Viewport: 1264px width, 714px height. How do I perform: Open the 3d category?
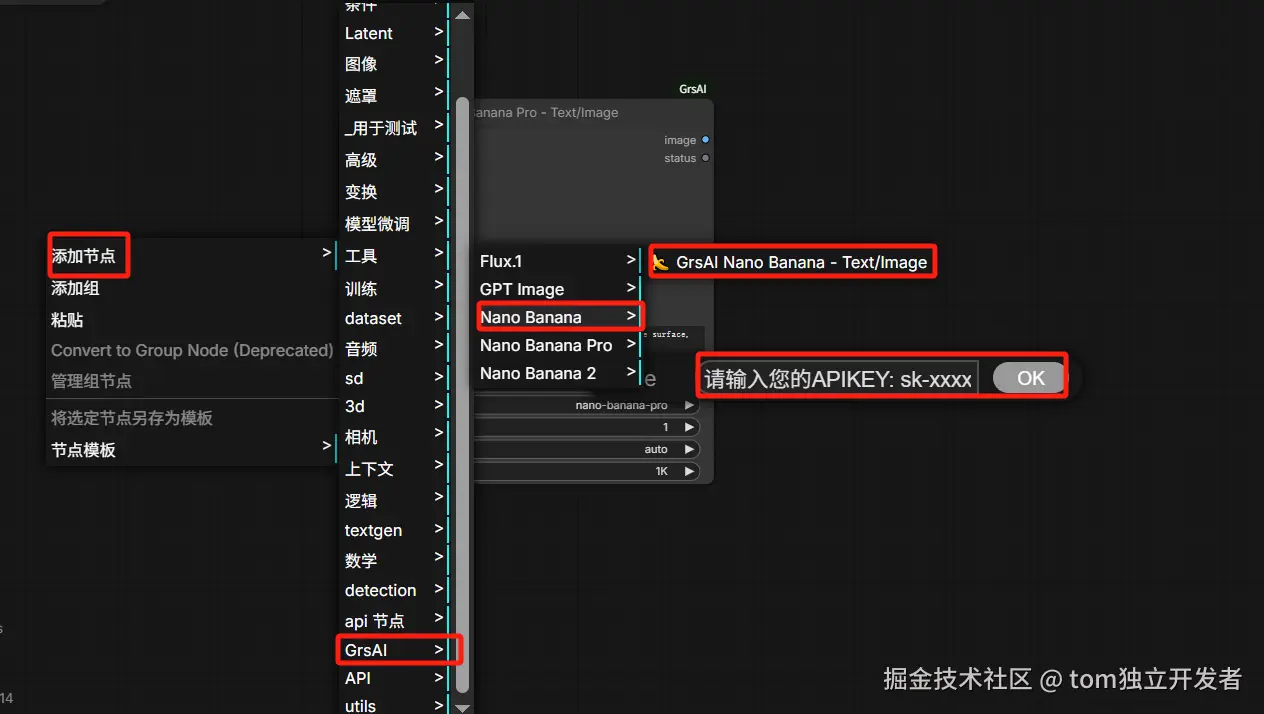394,406
